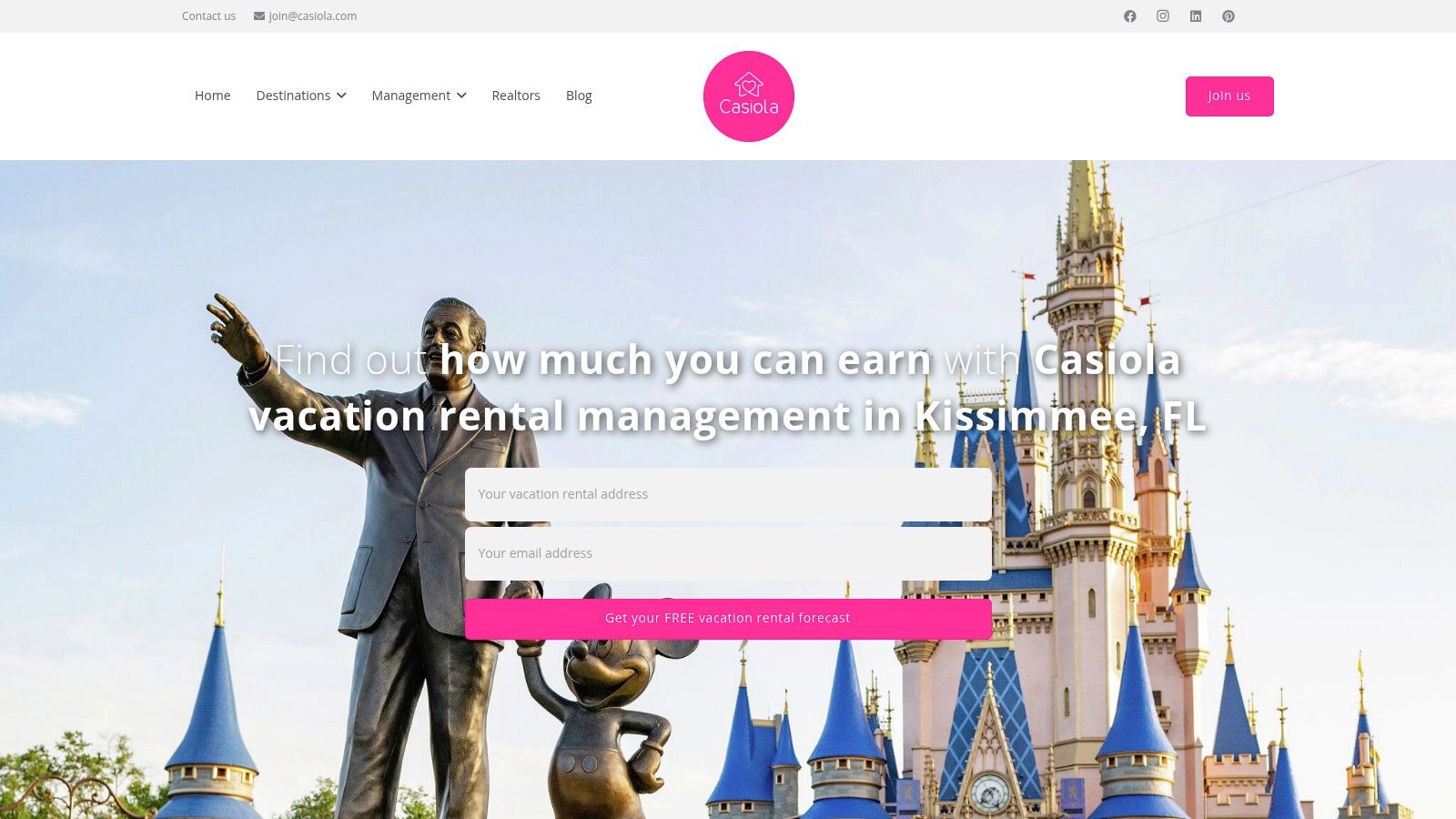Focus the Your email address field
Screen dimensions: 1456x819
click(x=728, y=553)
